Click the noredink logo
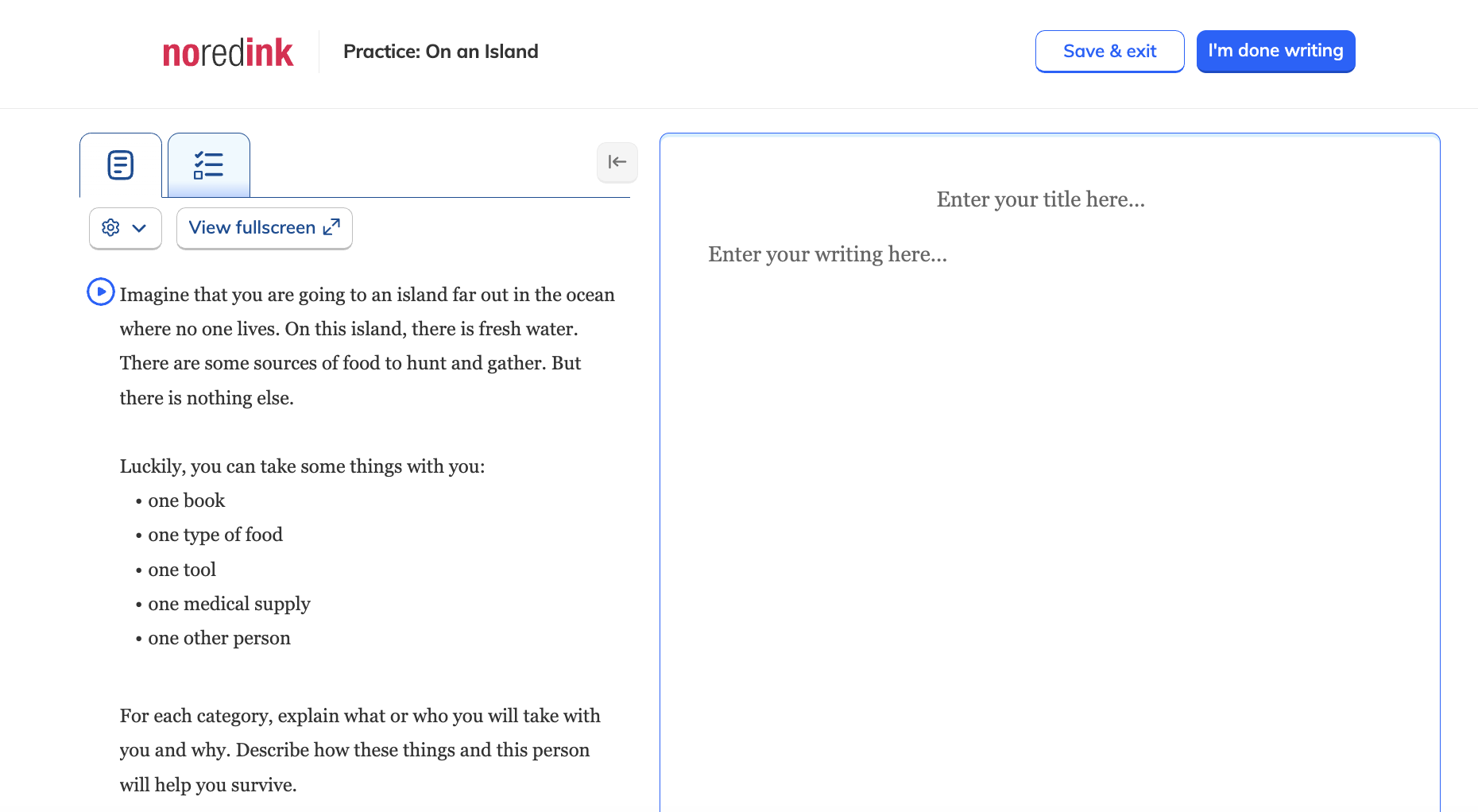The width and height of the screenshot is (1478, 812). pyautogui.click(x=228, y=52)
